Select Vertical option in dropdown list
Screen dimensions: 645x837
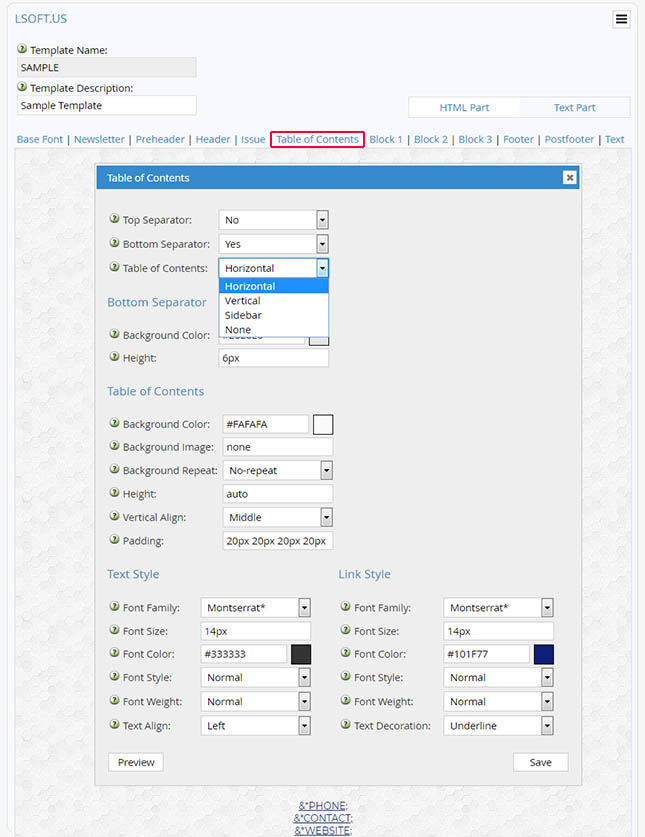pyautogui.click(x=273, y=301)
